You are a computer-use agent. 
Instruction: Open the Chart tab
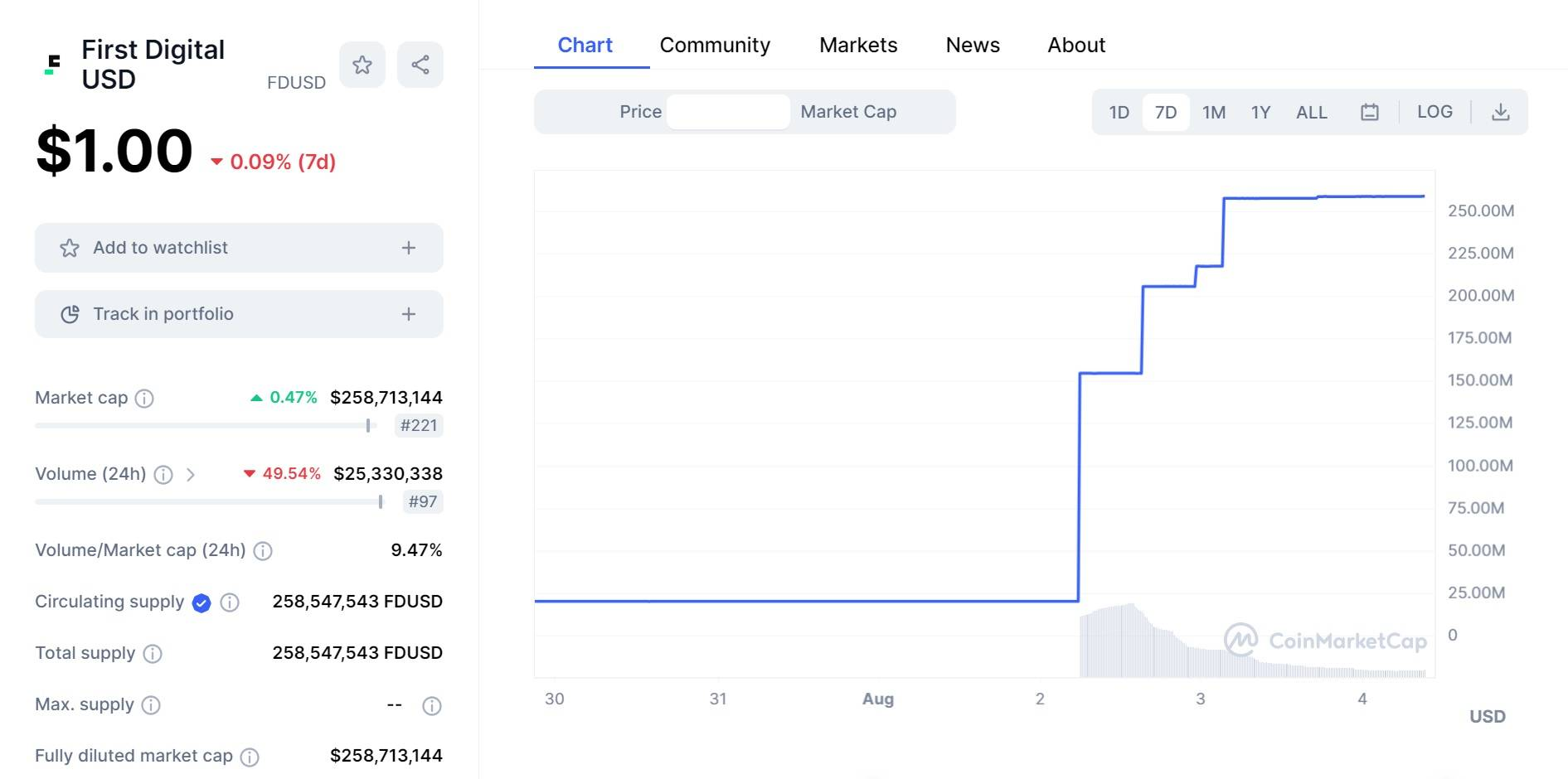click(585, 46)
